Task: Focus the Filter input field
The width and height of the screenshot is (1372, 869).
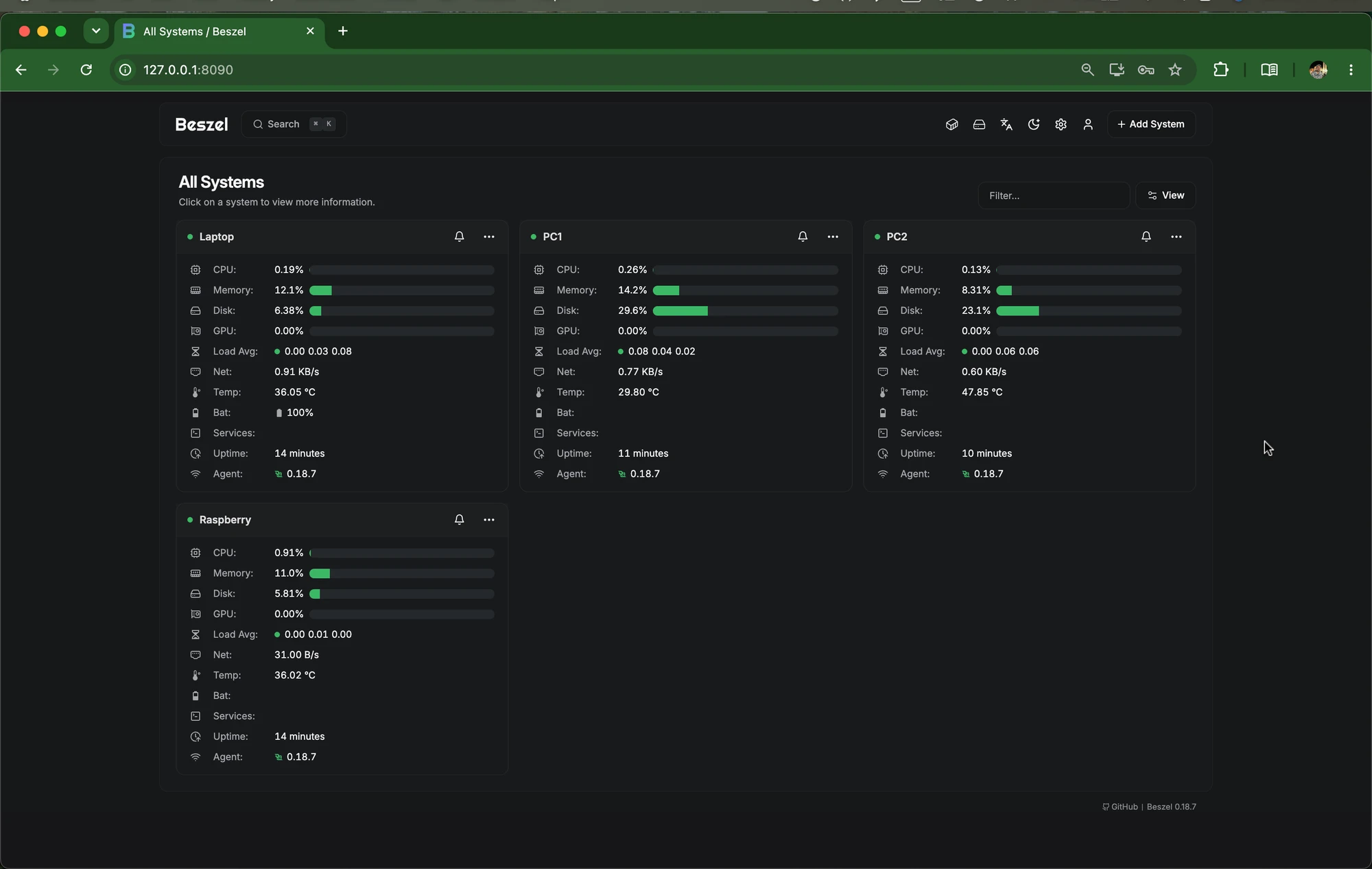Action: click(x=1054, y=195)
